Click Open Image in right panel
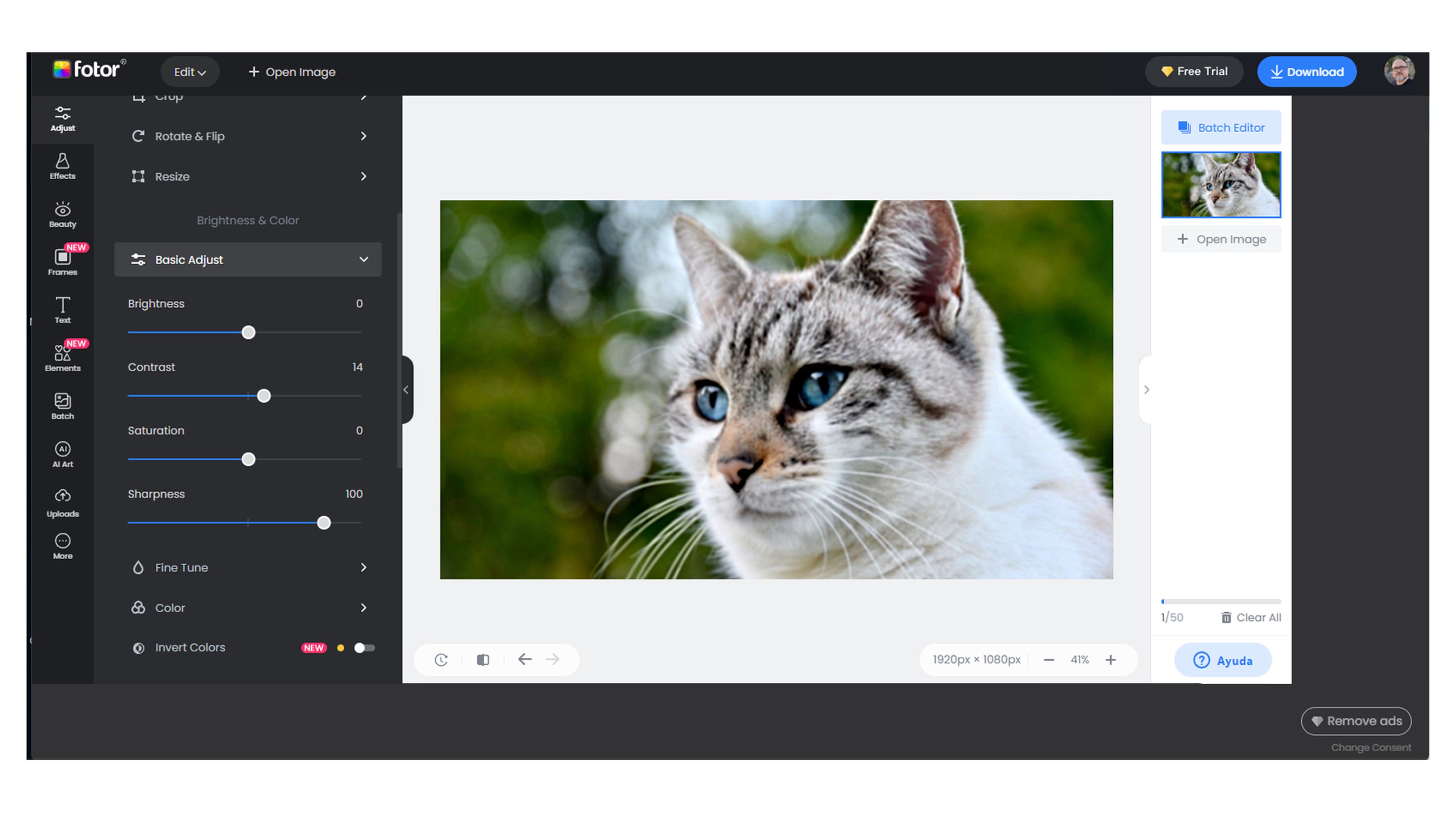 tap(1221, 239)
